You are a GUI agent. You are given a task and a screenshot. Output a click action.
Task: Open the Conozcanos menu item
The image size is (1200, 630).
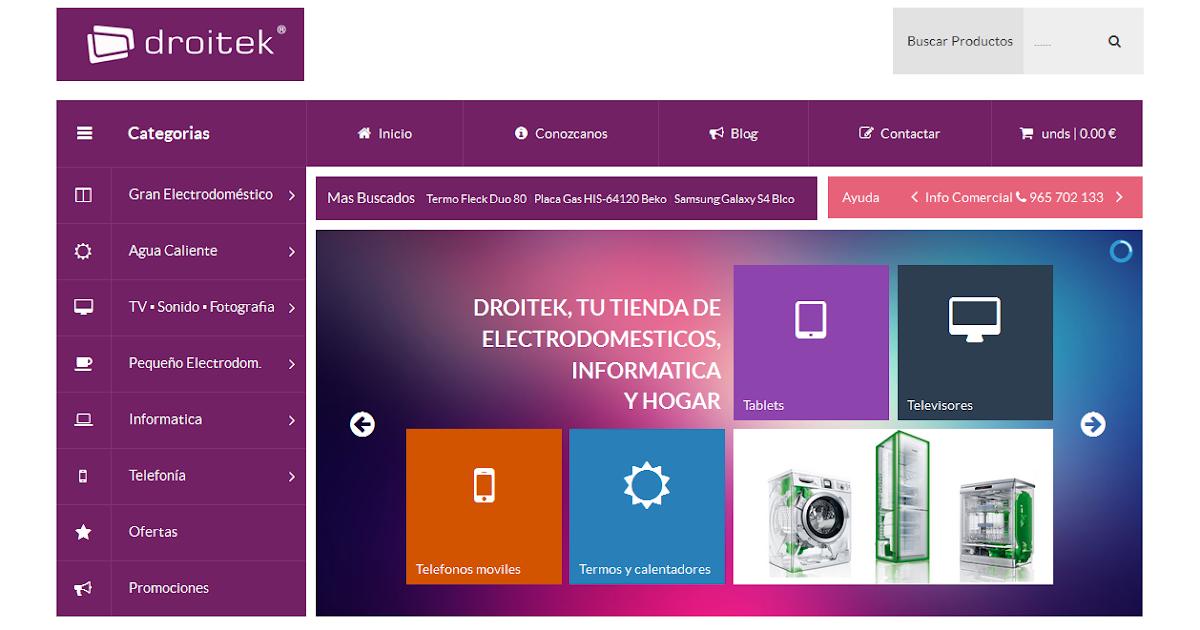(561, 133)
